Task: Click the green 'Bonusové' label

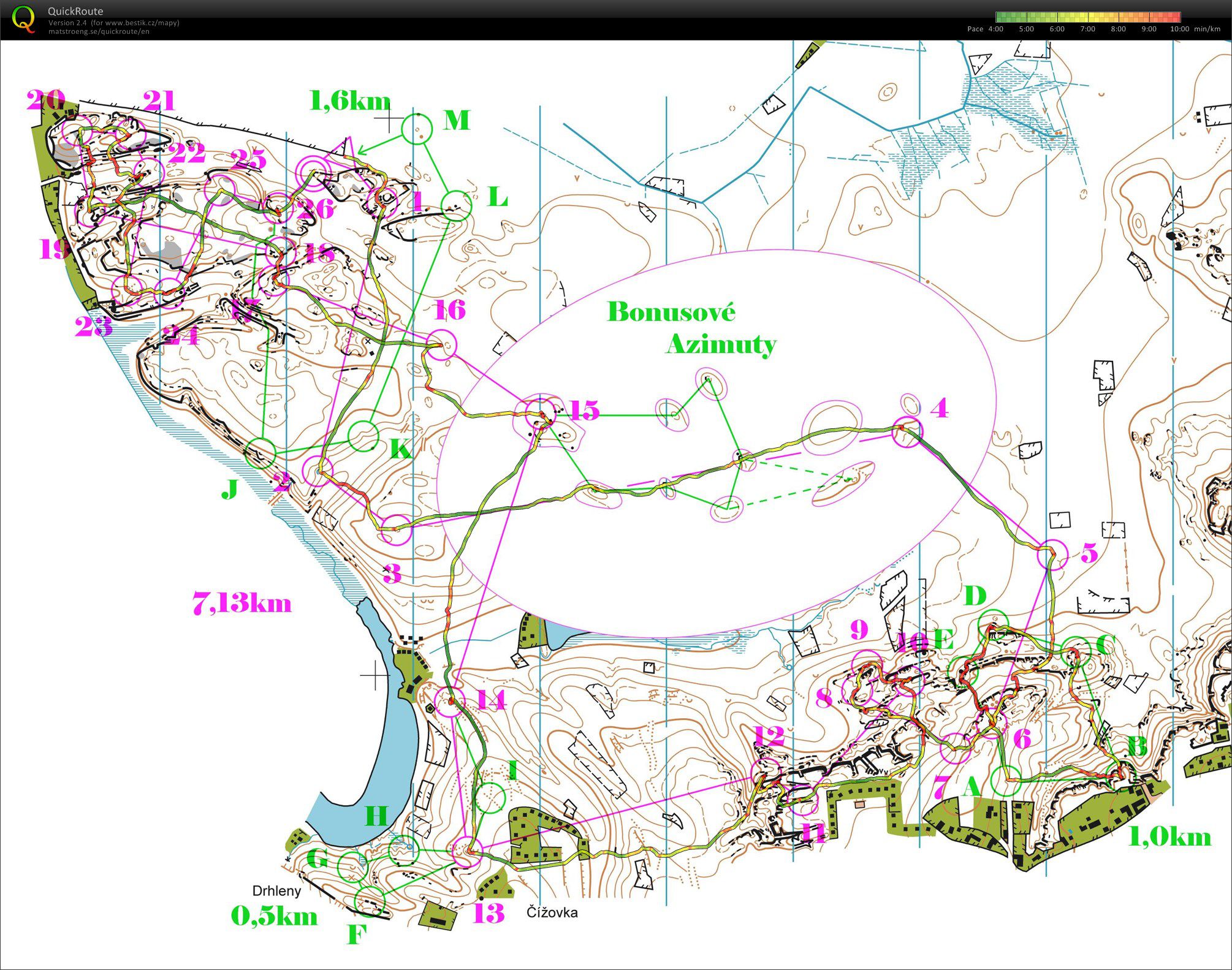Action: pos(671,311)
